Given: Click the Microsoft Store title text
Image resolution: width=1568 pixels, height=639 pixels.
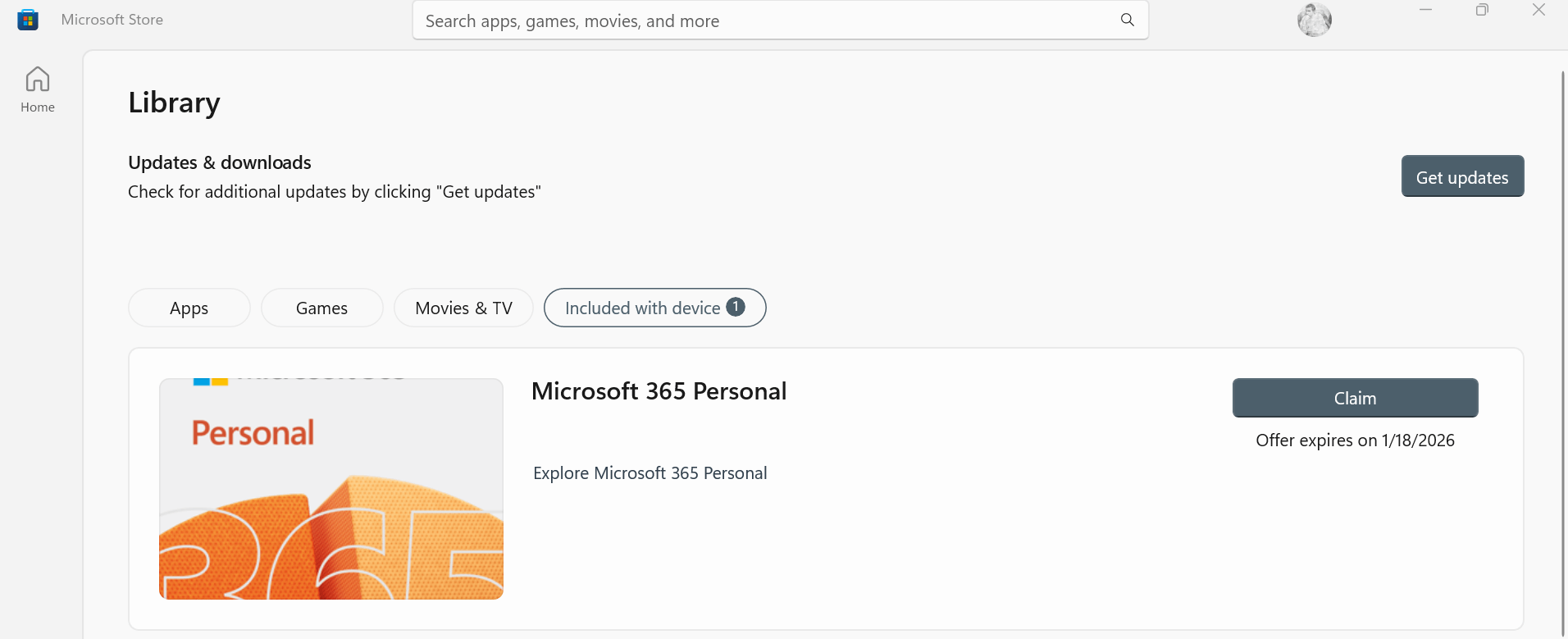Looking at the screenshot, I should pos(112,20).
